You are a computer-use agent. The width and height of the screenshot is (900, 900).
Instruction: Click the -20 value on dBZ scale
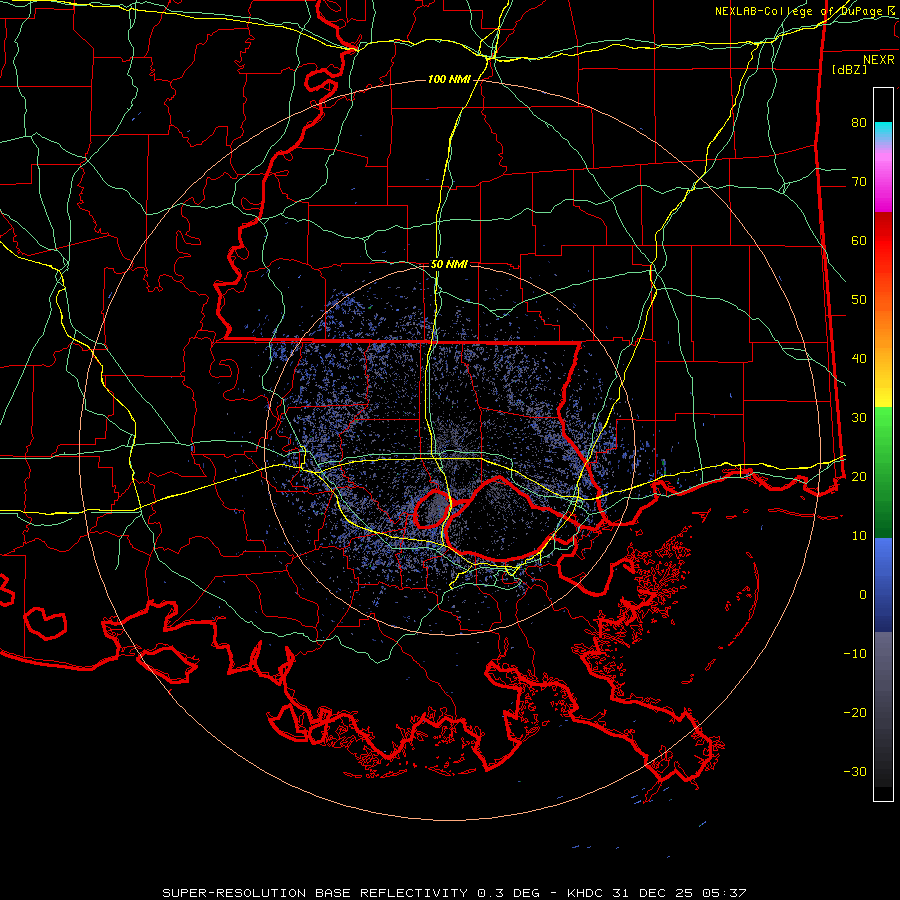(855, 713)
